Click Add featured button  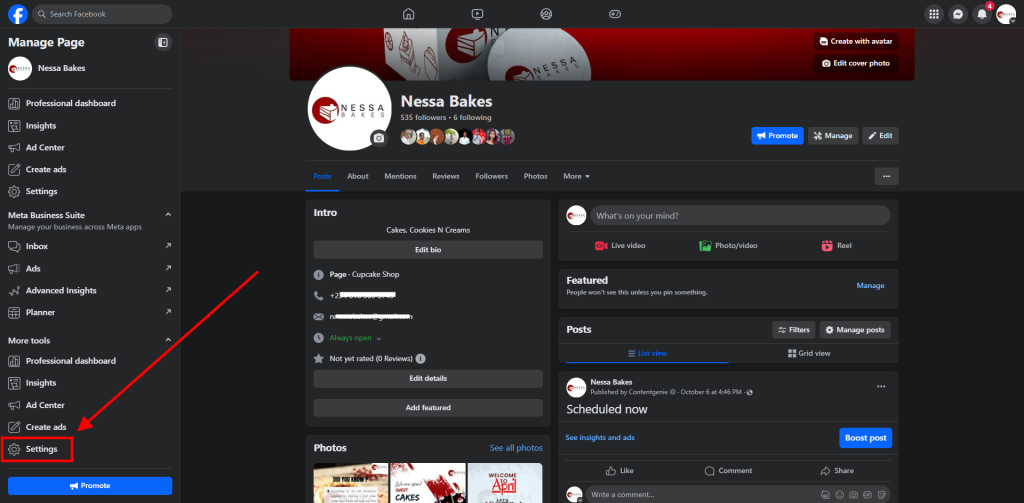(428, 408)
